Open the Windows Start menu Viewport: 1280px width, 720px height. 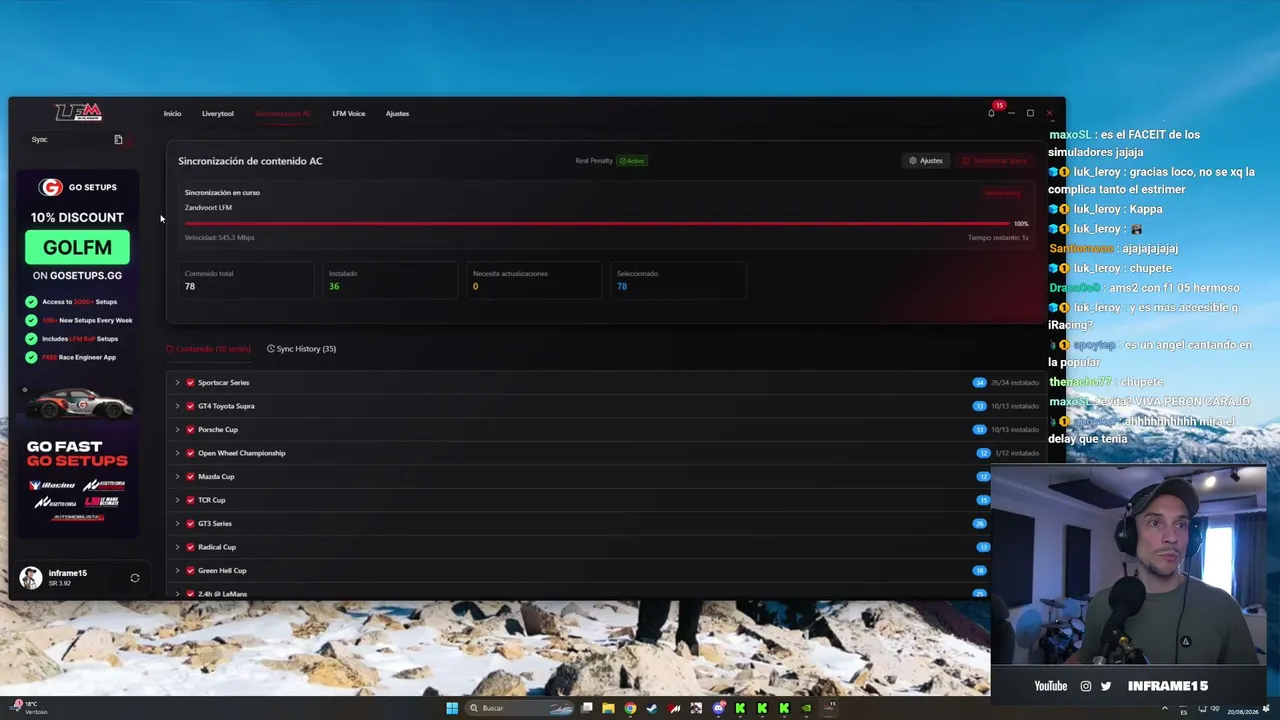[452, 708]
